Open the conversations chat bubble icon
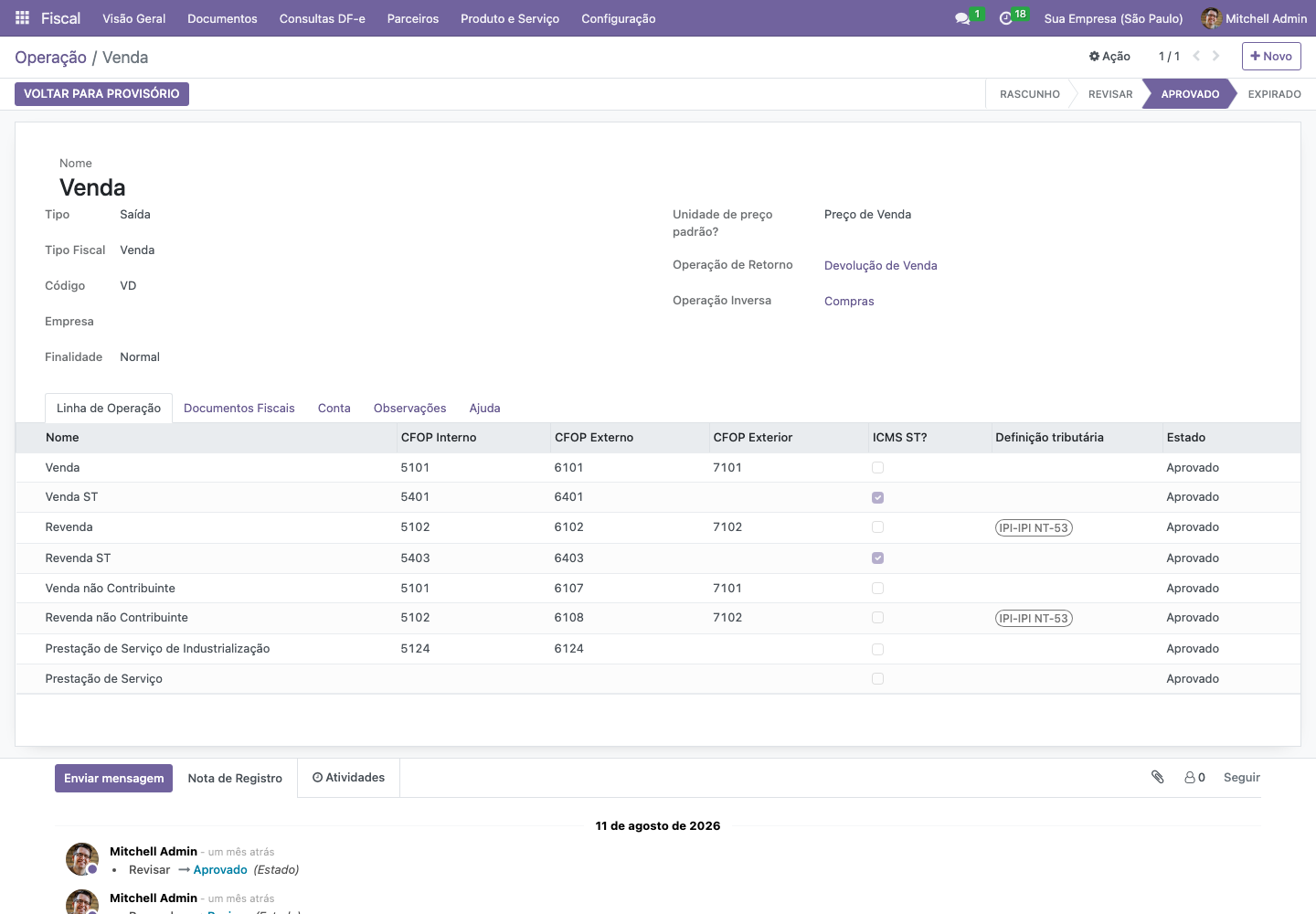 [x=962, y=18]
